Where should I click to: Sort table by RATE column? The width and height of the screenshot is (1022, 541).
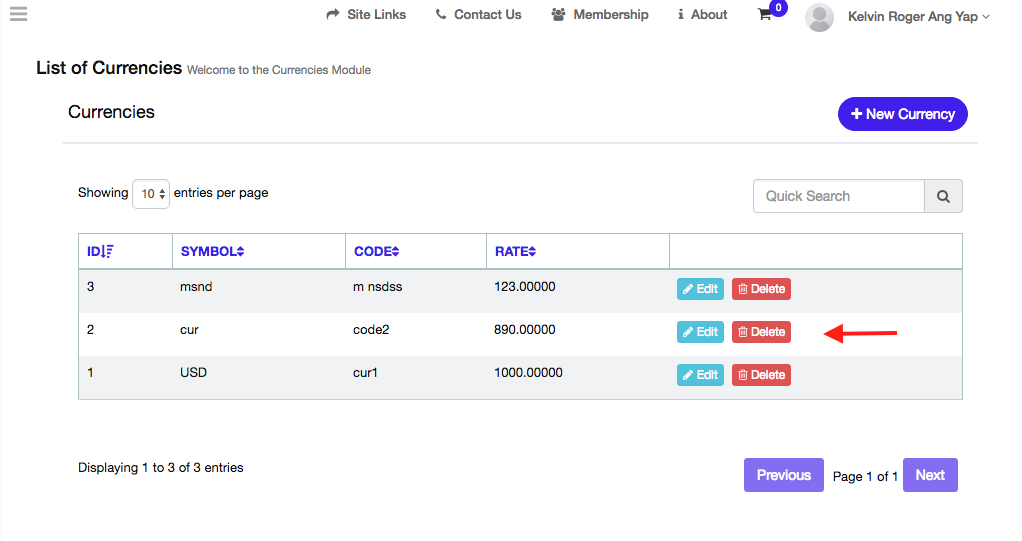[516, 251]
